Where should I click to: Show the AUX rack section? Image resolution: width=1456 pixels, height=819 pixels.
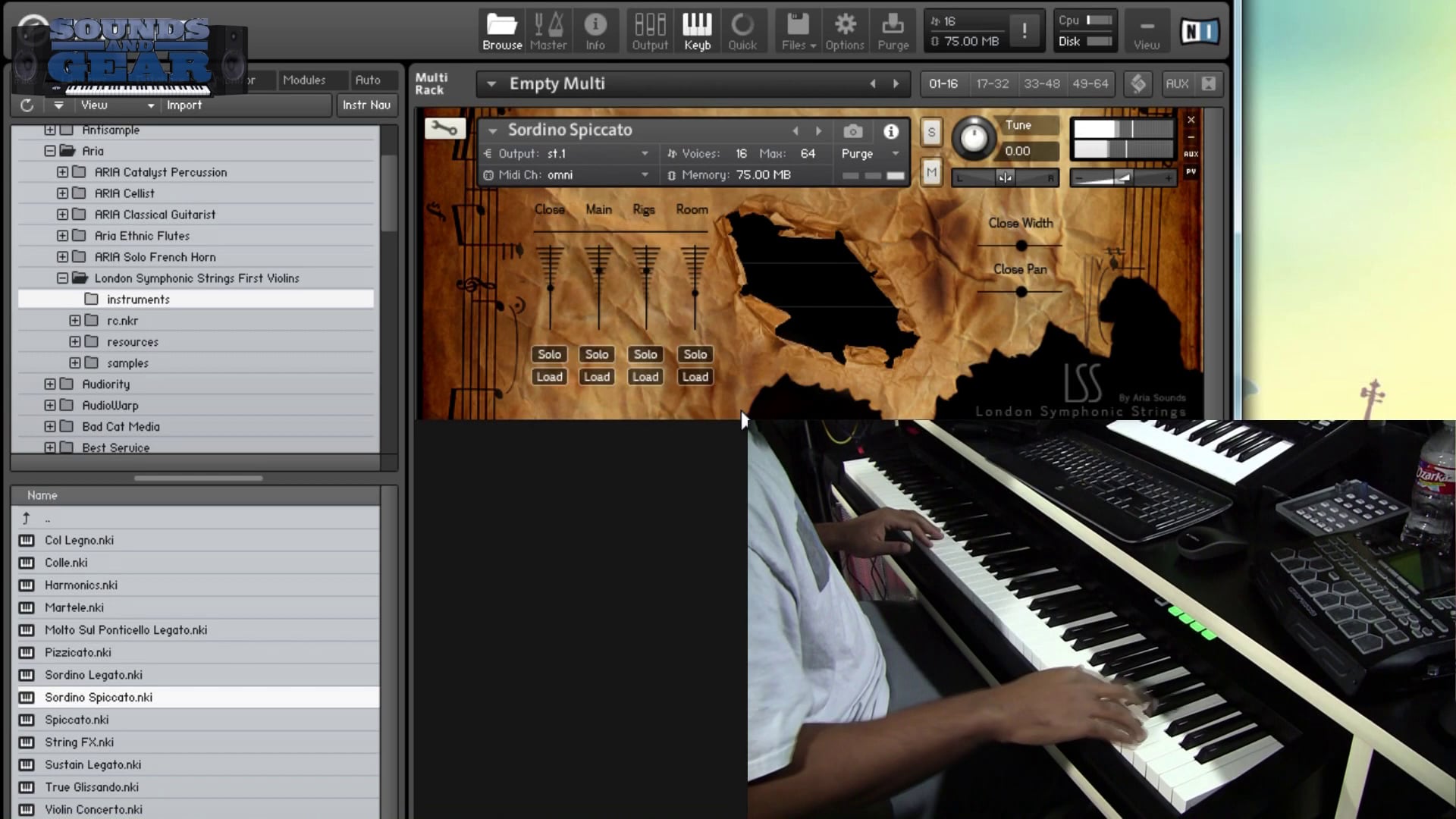[1177, 83]
